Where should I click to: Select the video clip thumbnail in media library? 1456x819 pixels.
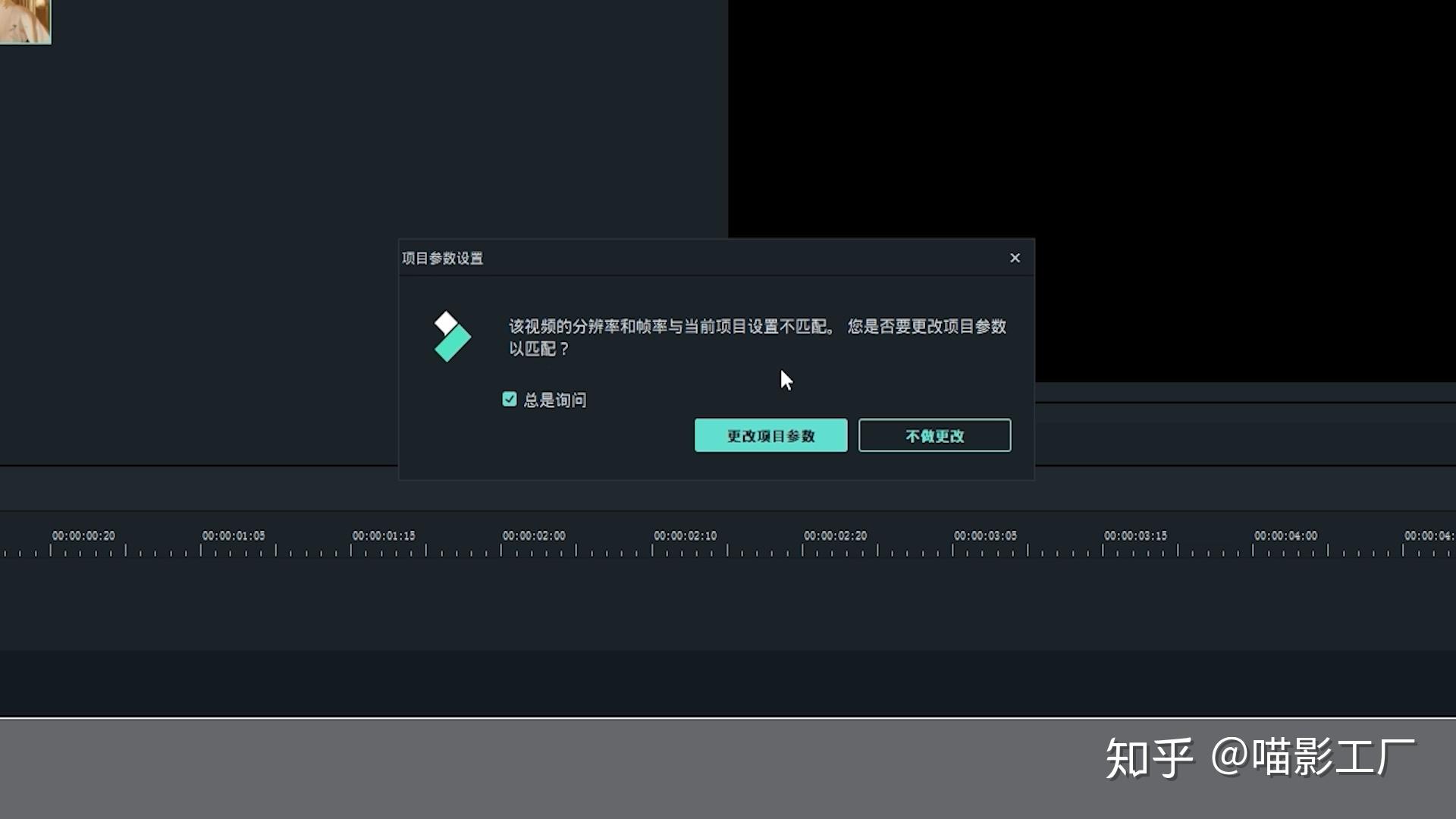pos(25,21)
